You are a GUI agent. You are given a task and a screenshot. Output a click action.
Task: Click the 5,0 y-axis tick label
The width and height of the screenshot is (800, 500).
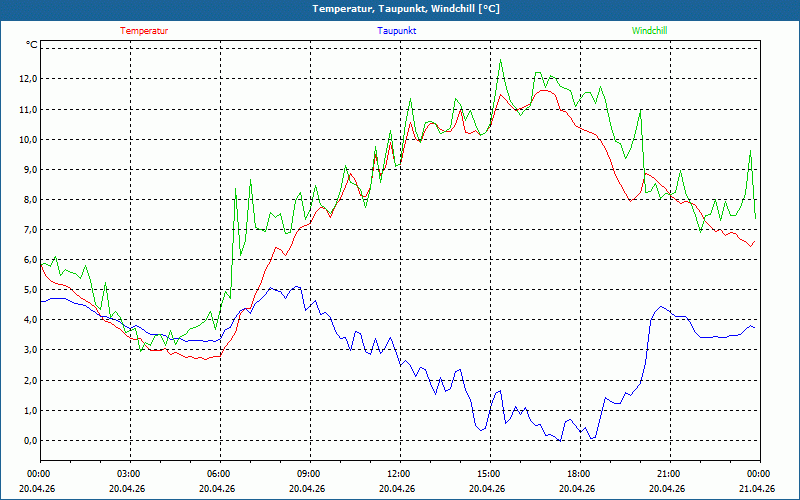pyautogui.click(x=28, y=290)
